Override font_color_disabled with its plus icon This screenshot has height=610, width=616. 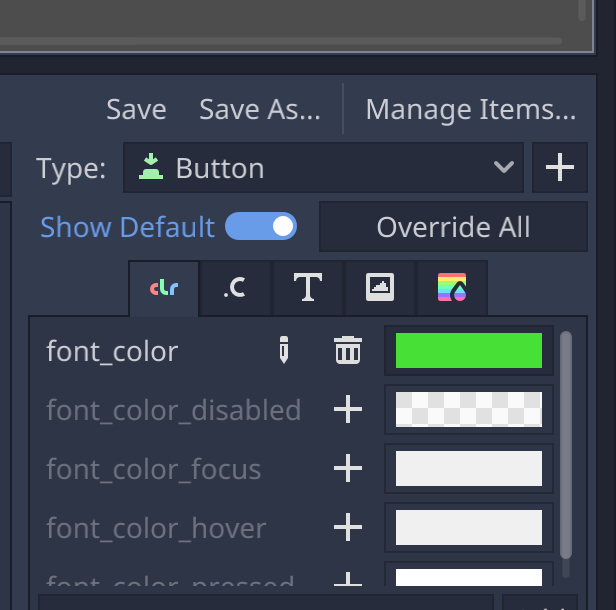[x=348, y=409]
